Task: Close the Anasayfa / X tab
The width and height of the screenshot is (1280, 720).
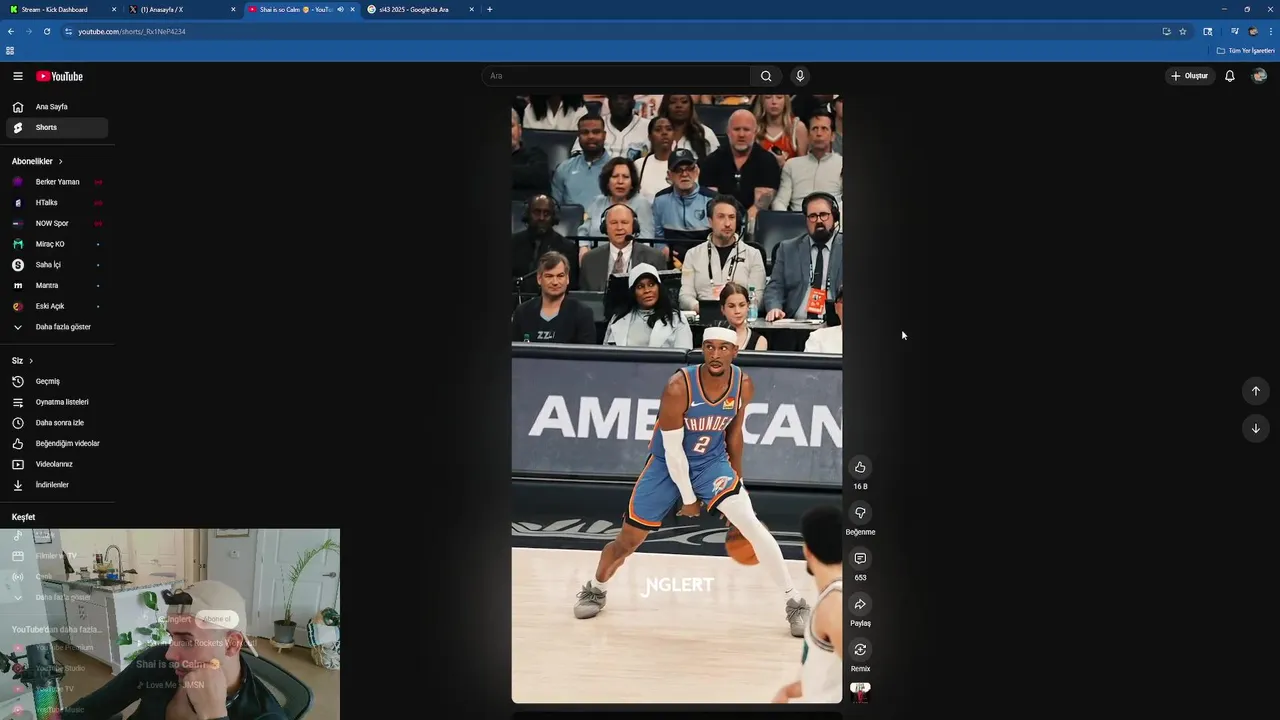Action: point(233,9)
